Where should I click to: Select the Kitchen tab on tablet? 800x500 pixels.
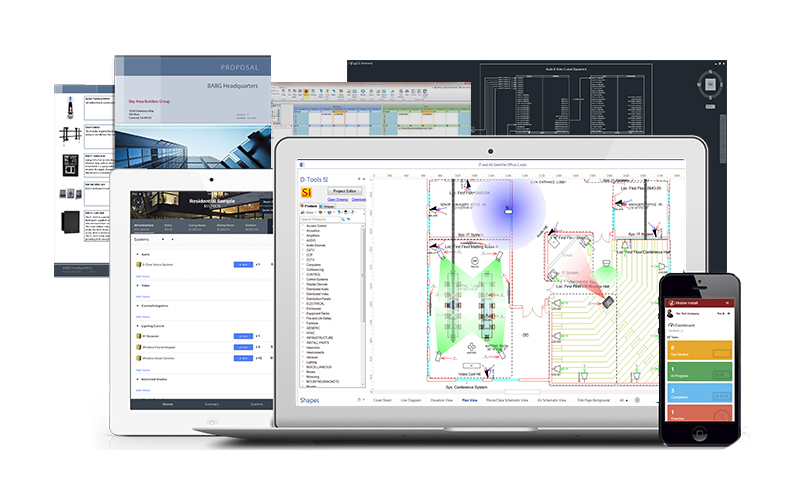[x=251, y=227]
